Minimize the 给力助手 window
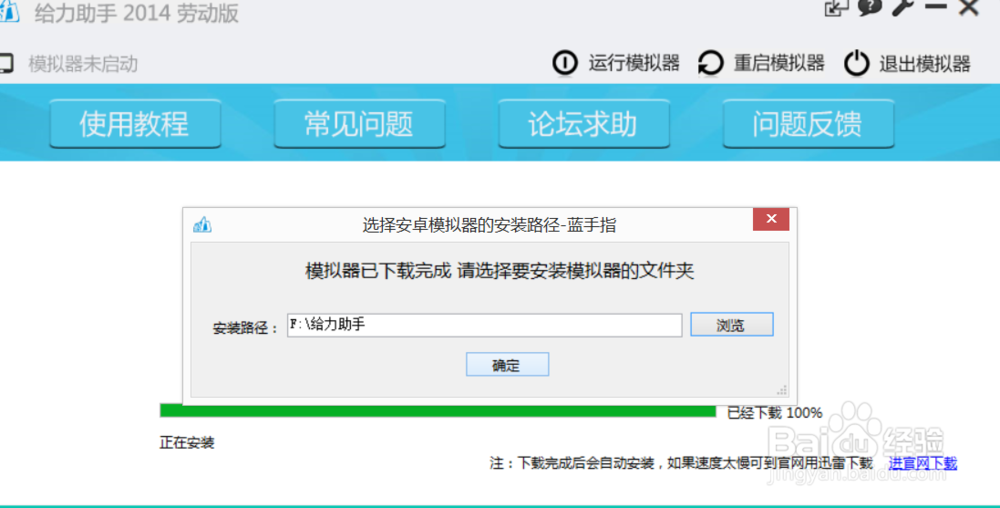Viewport: 1000px width, 508px height. 935,7
